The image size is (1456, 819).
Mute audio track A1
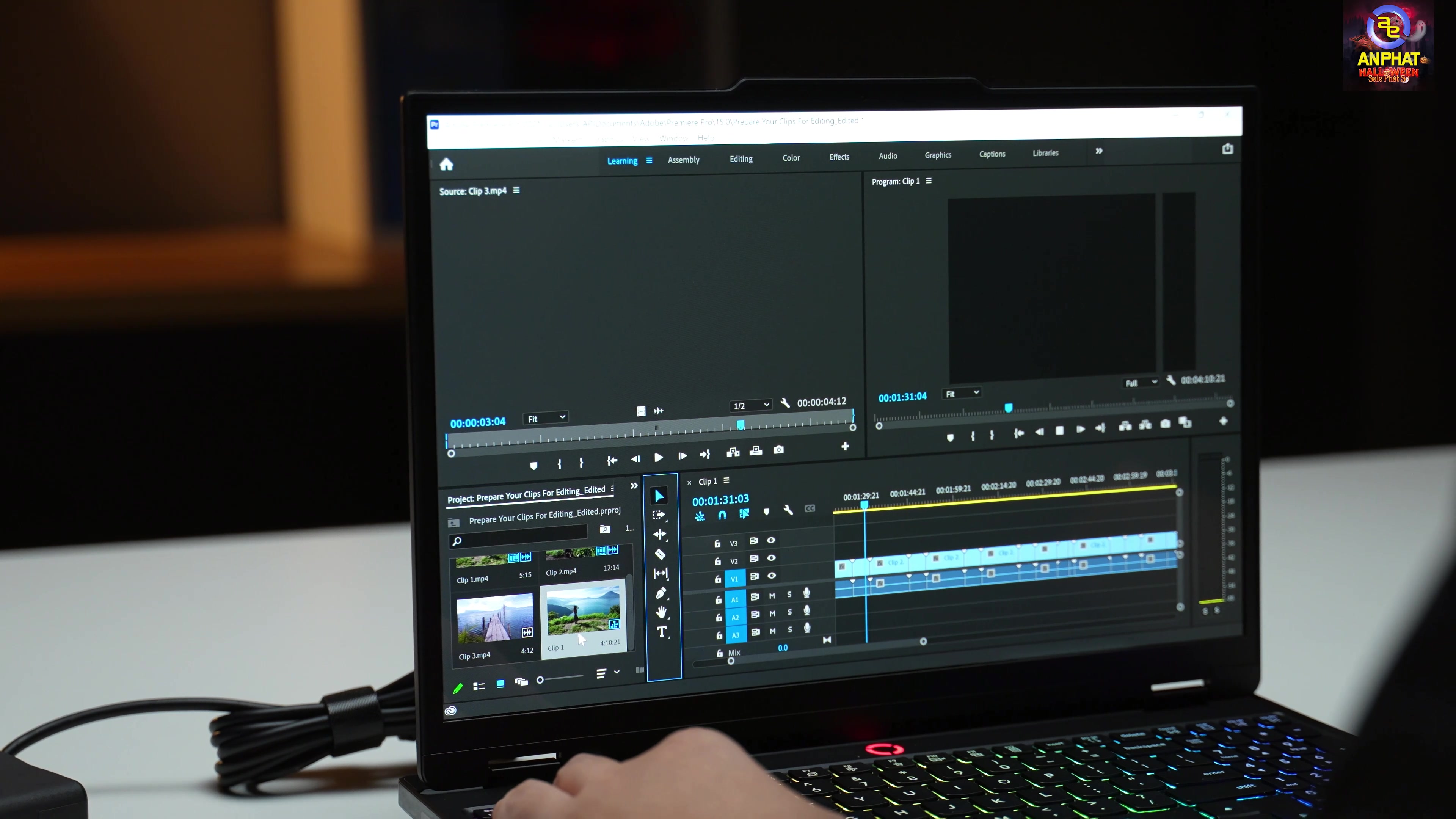point(772,596)
